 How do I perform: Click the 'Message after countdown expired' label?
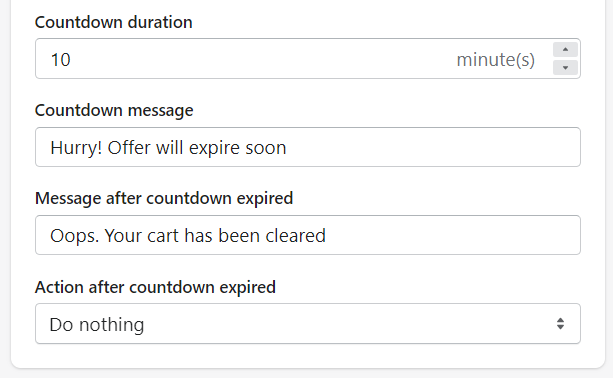tap(164, 199)
